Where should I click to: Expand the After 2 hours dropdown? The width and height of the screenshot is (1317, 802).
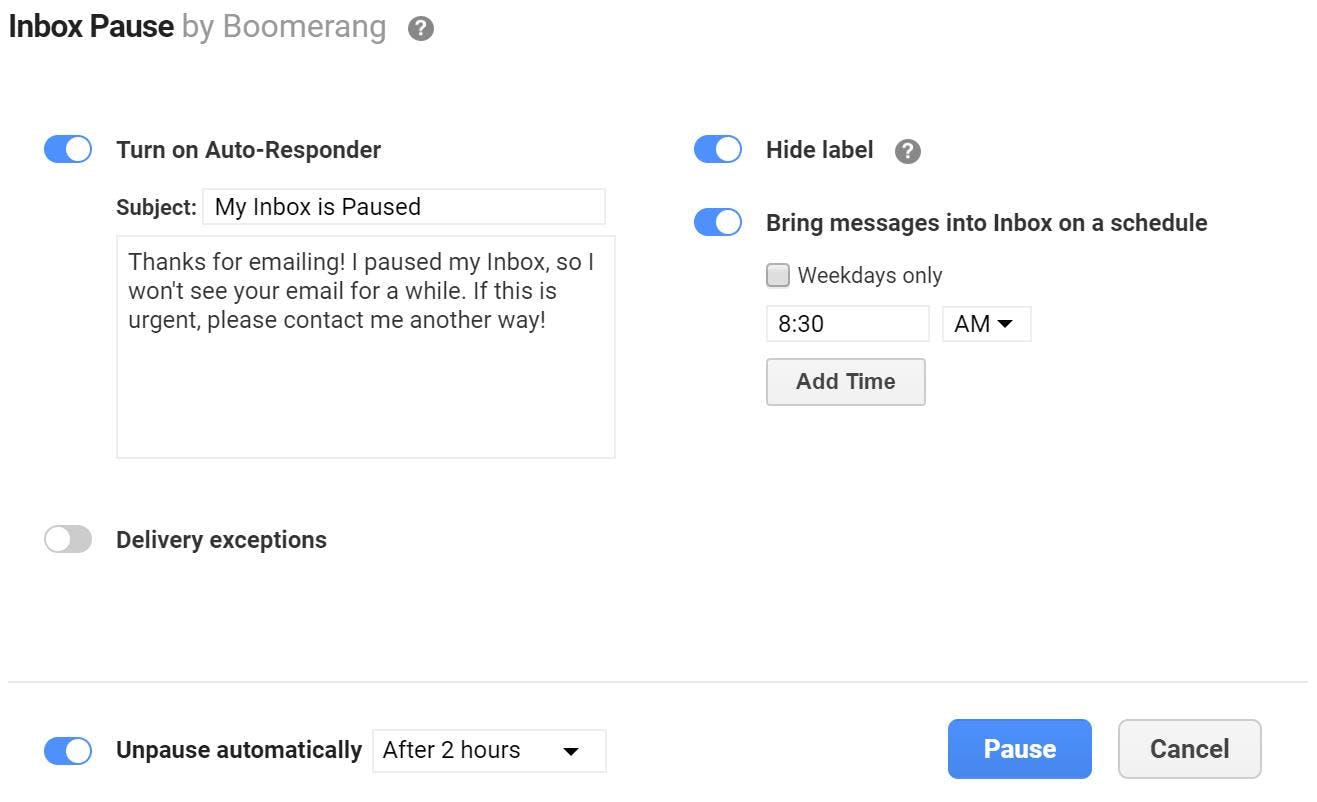489,751
